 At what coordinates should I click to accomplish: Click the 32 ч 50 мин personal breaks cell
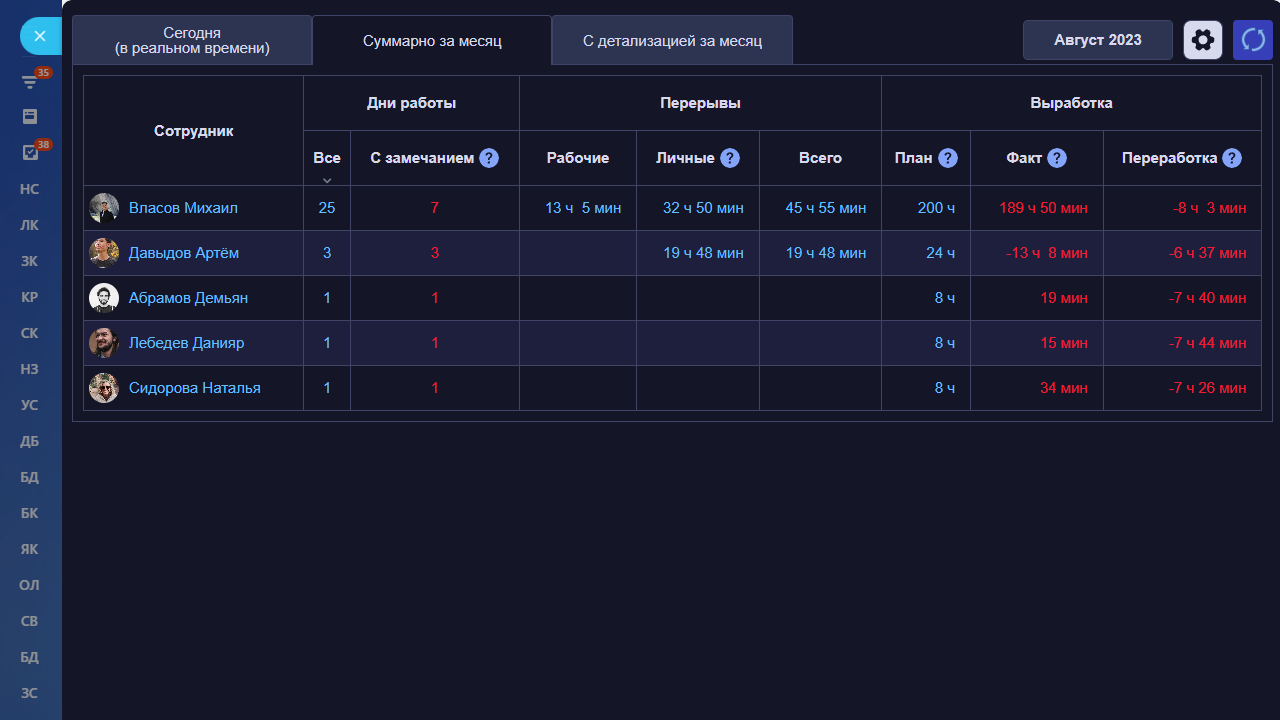click(x=703, y=208)
